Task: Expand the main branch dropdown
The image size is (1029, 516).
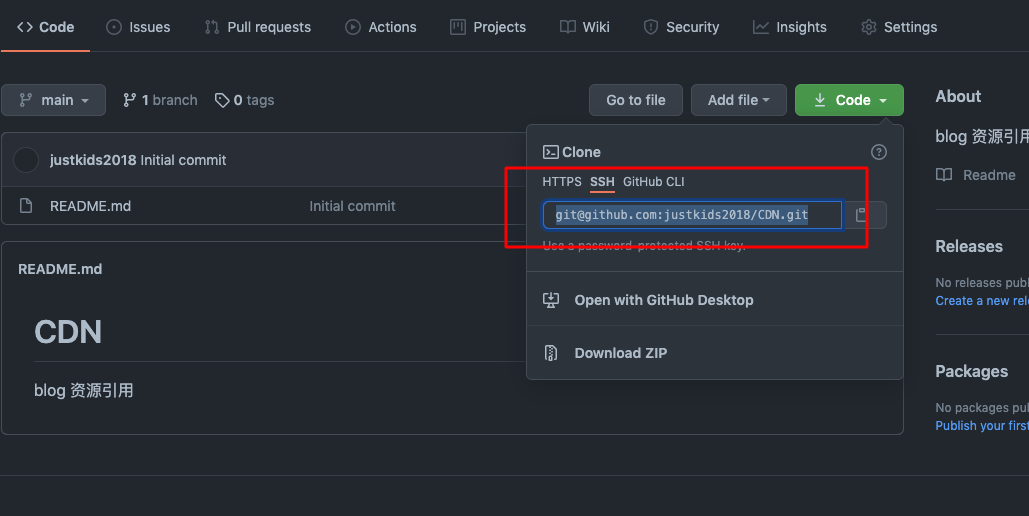Action: (53, 100)
